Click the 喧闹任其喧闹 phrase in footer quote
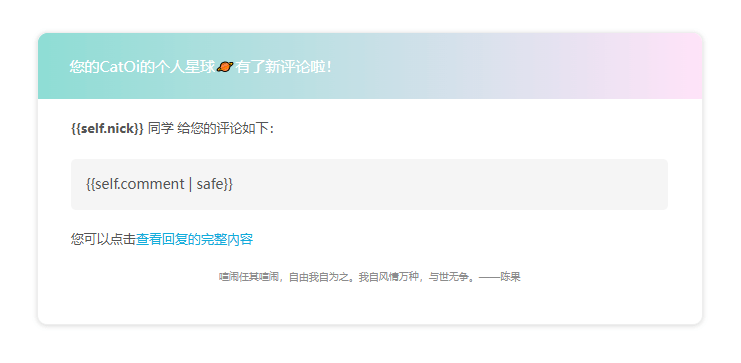 pyautogui.click(x=248, y=277)
